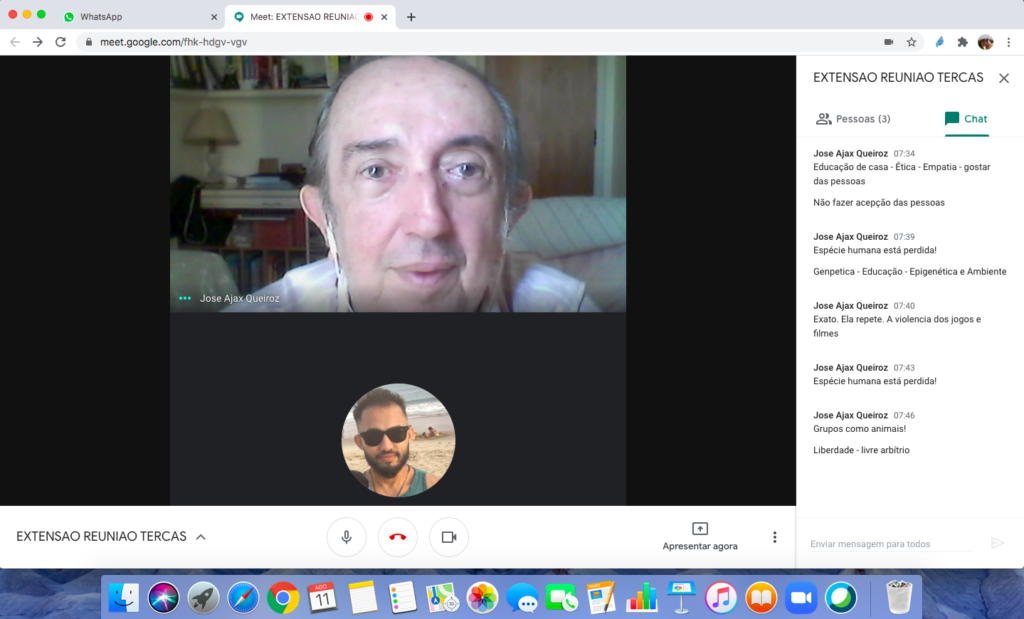Viewport: 1024px width, 619px height.
Task: Click the three-dot options on Jose Ajax Queiroz's video tile
Action: [185, 298]
